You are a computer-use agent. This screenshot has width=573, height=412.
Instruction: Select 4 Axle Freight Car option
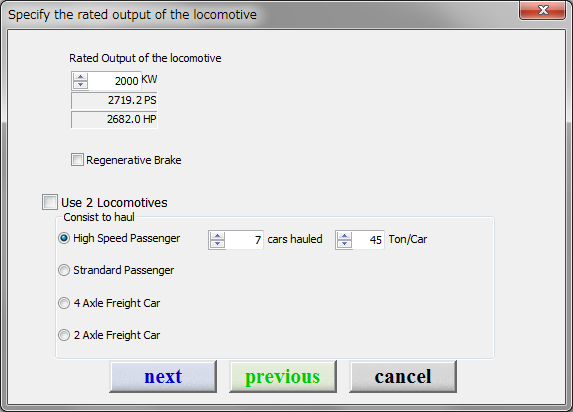[x=64, y=303]
